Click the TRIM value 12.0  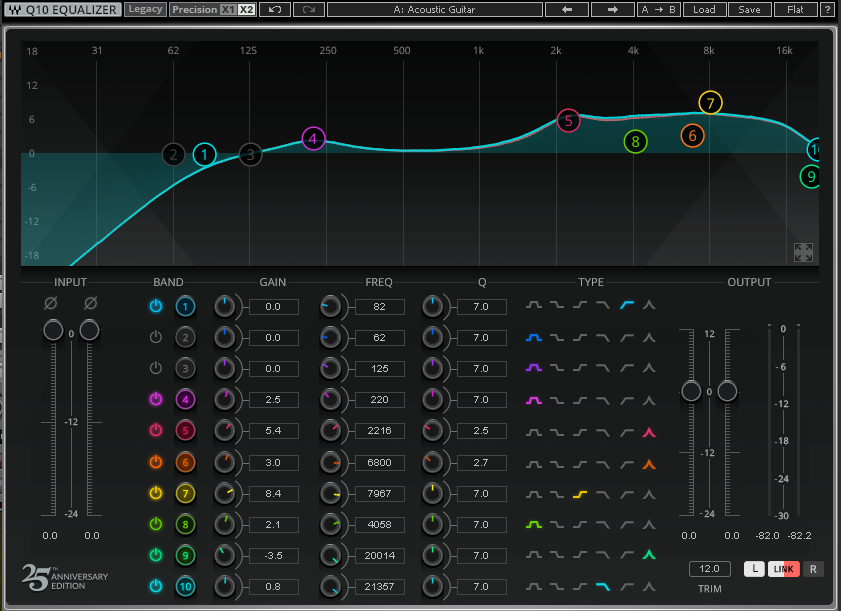pyautogui.click(x=710, y=569)
